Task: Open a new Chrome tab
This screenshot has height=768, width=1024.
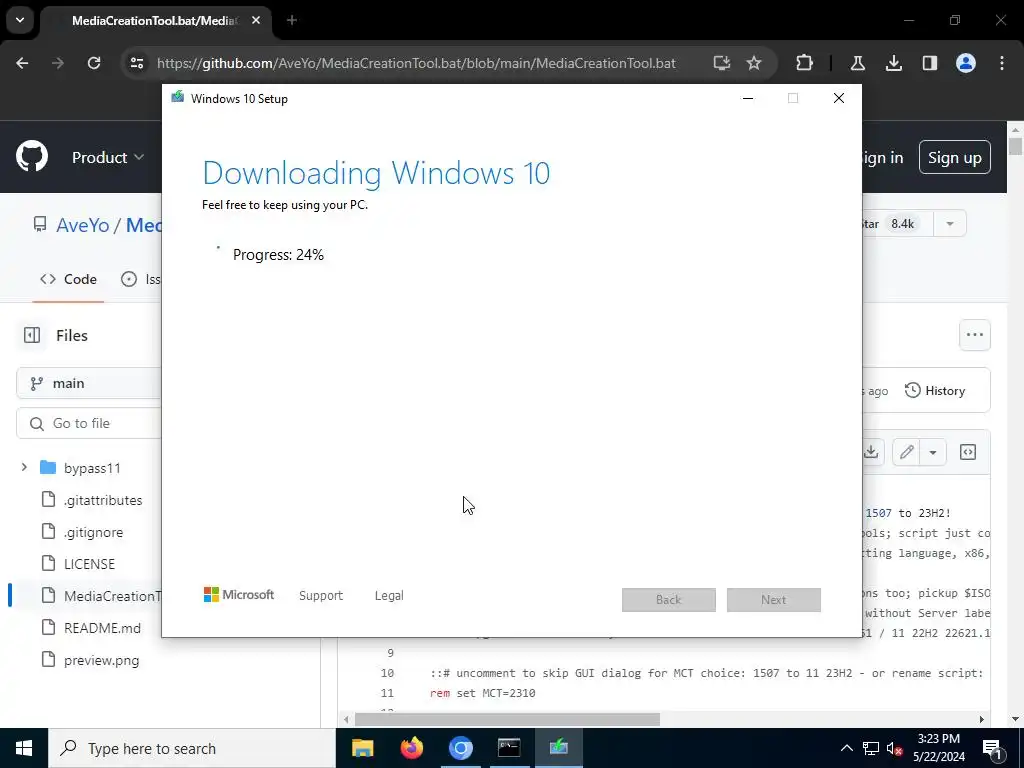Action: (x=292, y=21)
